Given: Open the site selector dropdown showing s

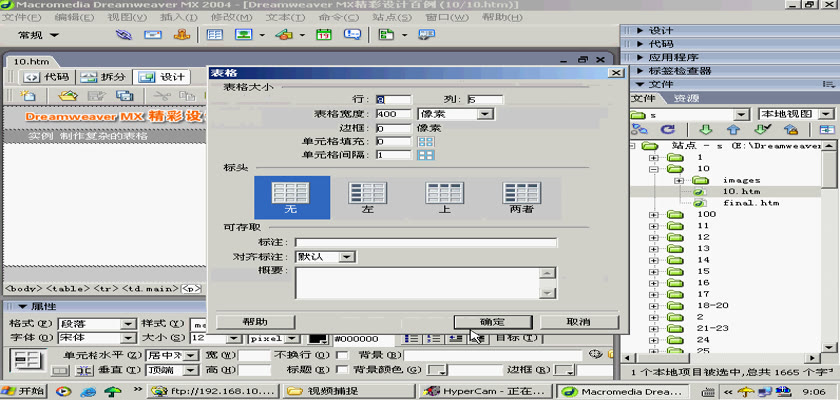Looking at the screenshot, I should [x=741, y=115].
